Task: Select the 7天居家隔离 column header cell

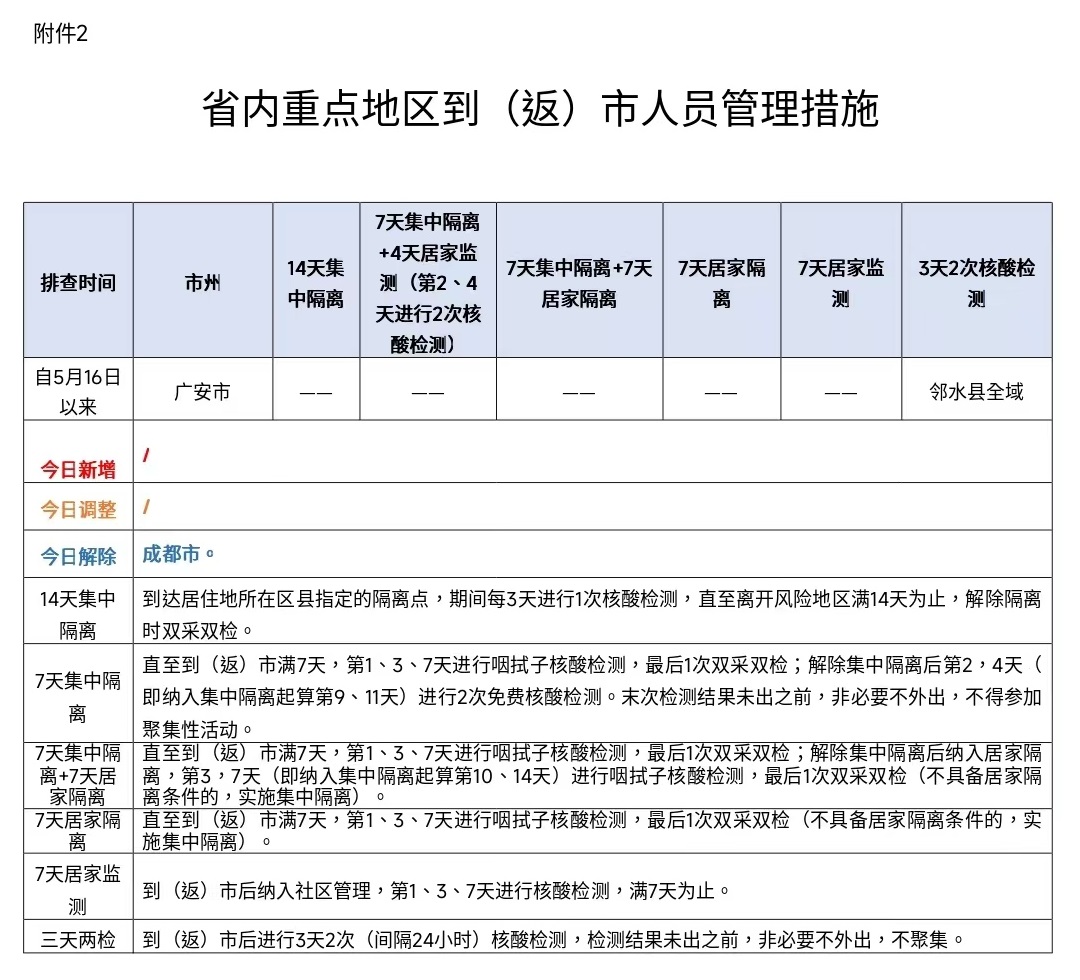Action: click(721, 283)
